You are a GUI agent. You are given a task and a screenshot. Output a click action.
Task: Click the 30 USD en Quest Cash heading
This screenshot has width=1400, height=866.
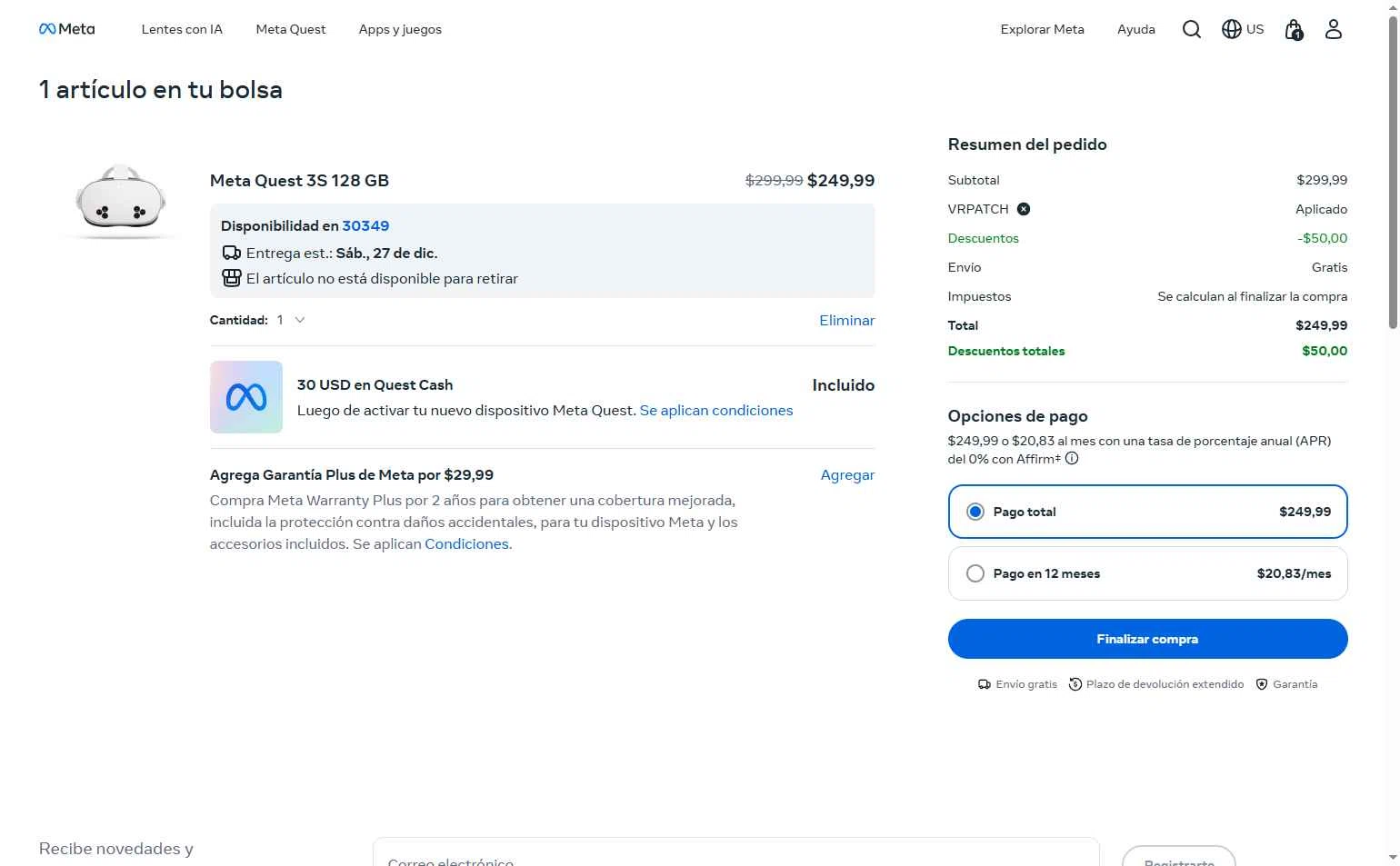(x=375, y=384)
